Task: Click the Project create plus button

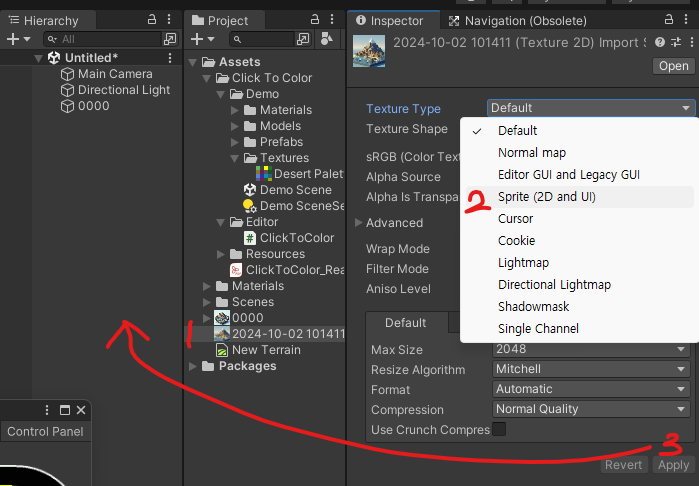Action: (197, 39)
